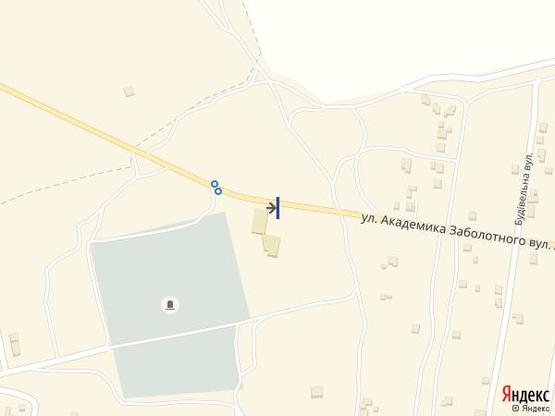Click the lone building near top-left field
This screenshot has width=555, height=416.
[129, 91]
